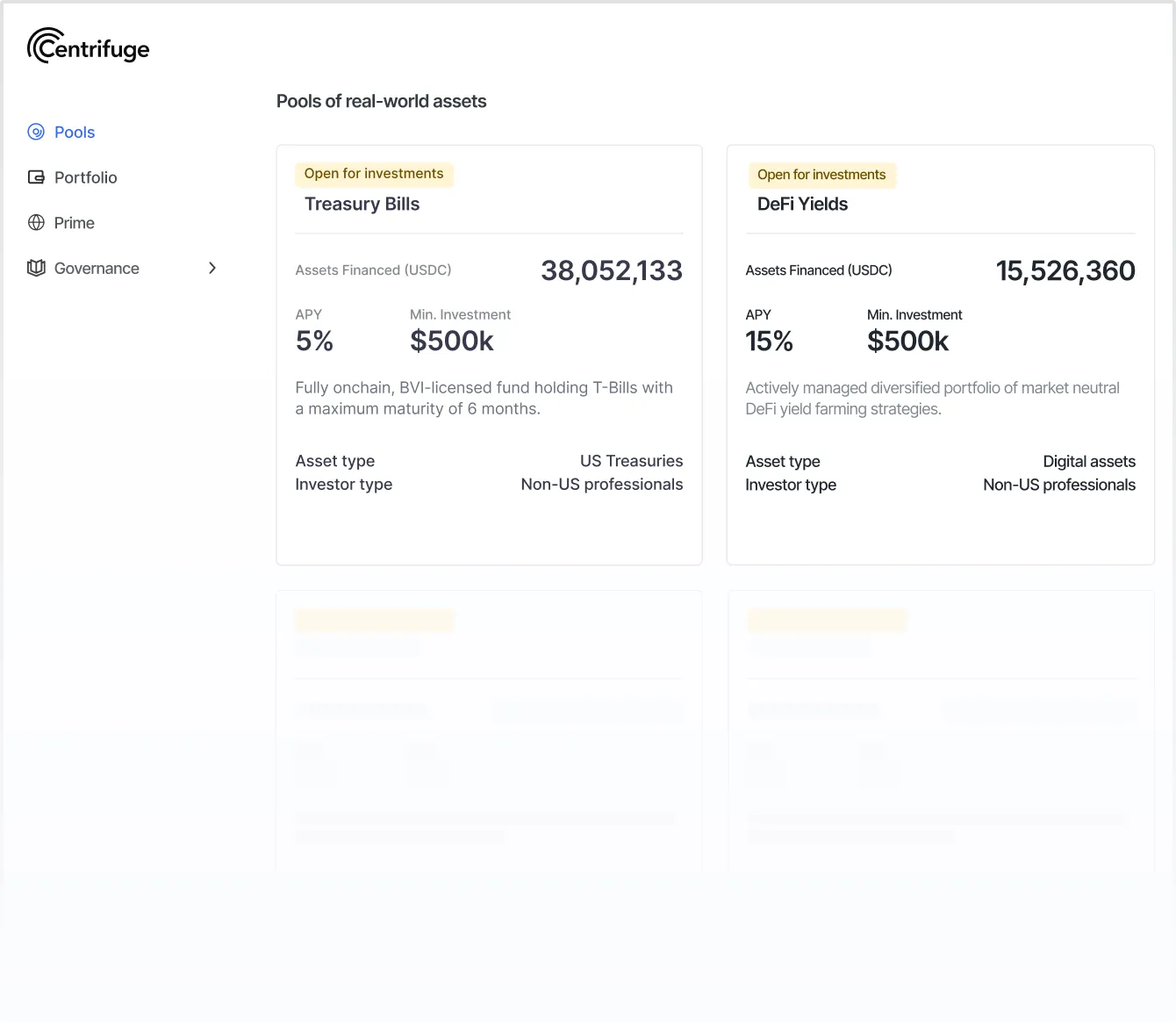Open the Governance menu label
This screenshot has width=1176, height=1022.
97,269
